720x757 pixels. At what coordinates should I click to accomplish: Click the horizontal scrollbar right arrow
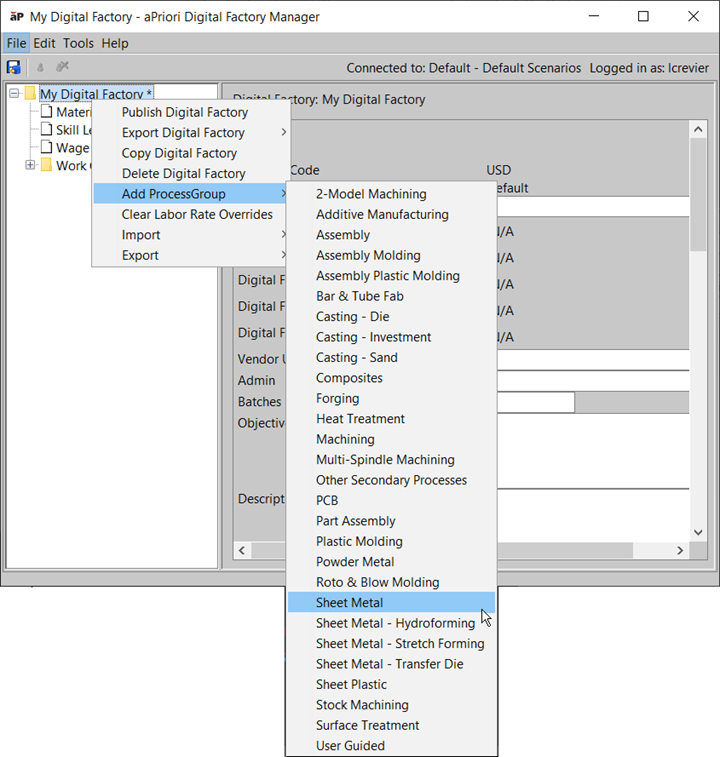coord(680,550)
